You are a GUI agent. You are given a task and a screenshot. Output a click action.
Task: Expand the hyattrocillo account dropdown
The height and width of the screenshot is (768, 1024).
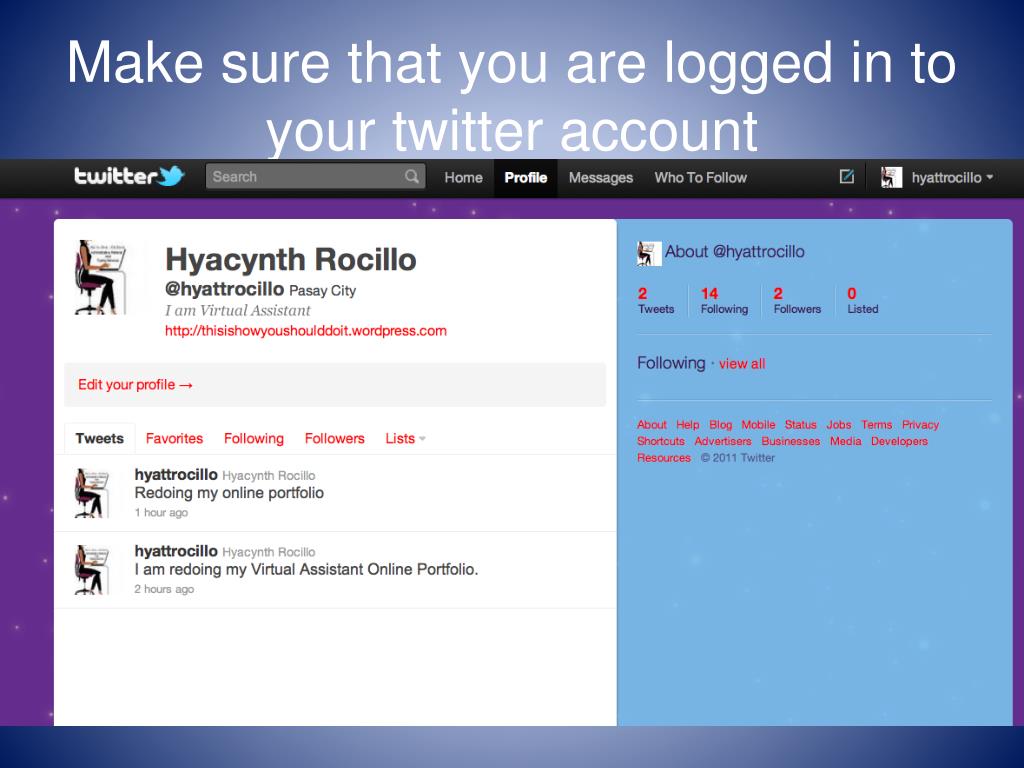pyautogui.click(x=953, y=178)
